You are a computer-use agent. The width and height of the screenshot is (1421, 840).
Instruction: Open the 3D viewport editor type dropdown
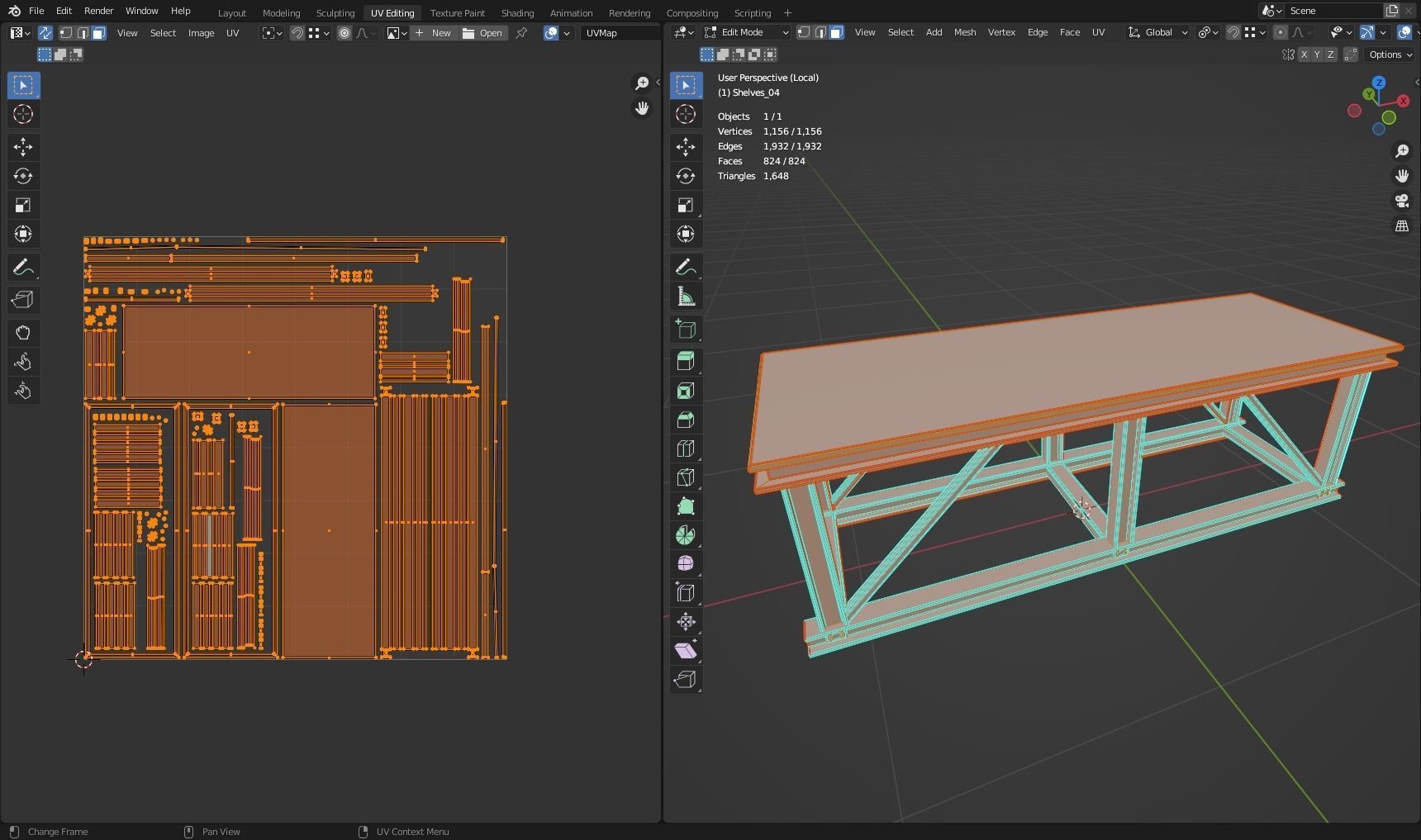[x=684, y=32]
